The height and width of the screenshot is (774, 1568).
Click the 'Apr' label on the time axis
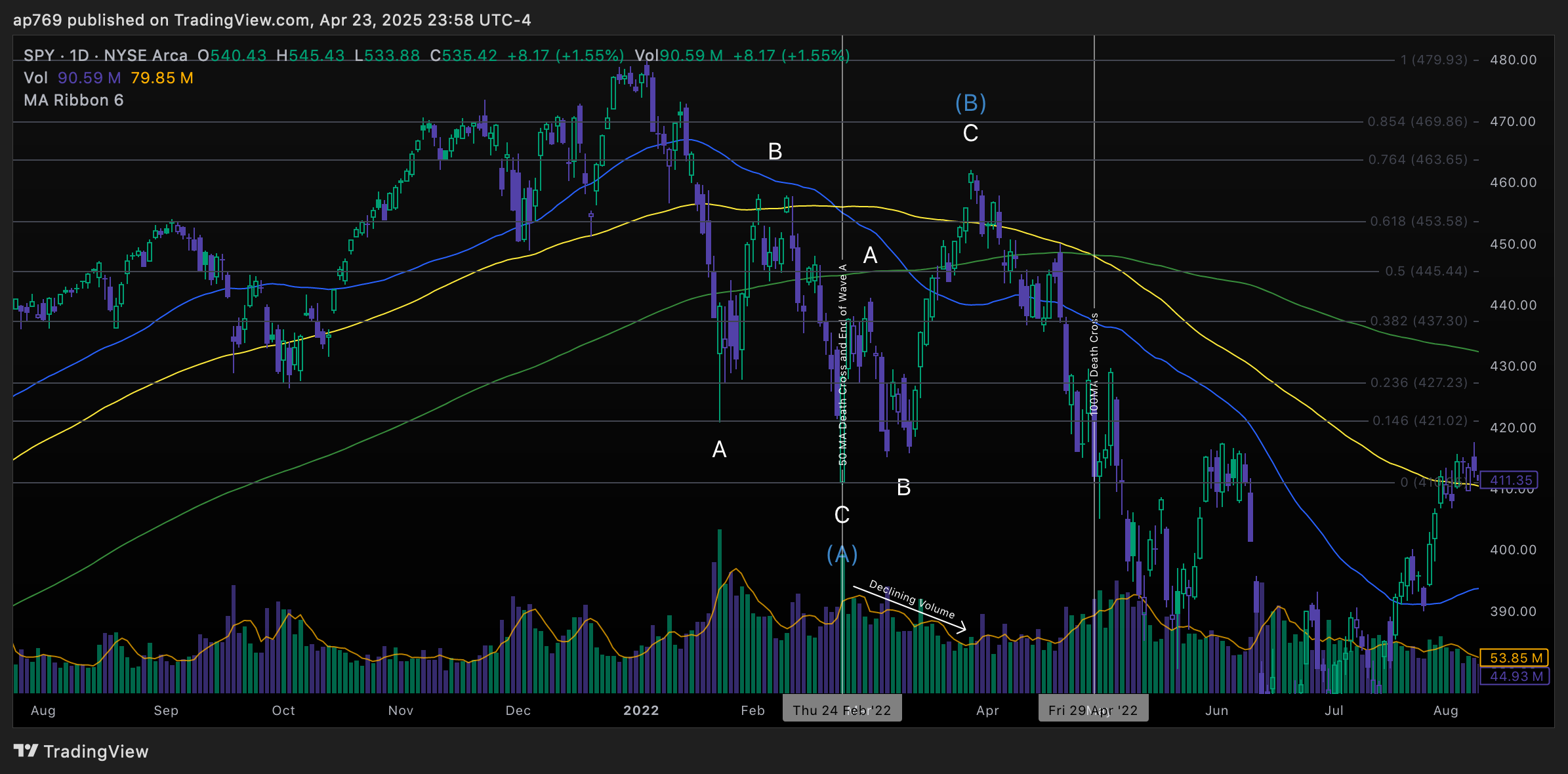coord(987,710)
